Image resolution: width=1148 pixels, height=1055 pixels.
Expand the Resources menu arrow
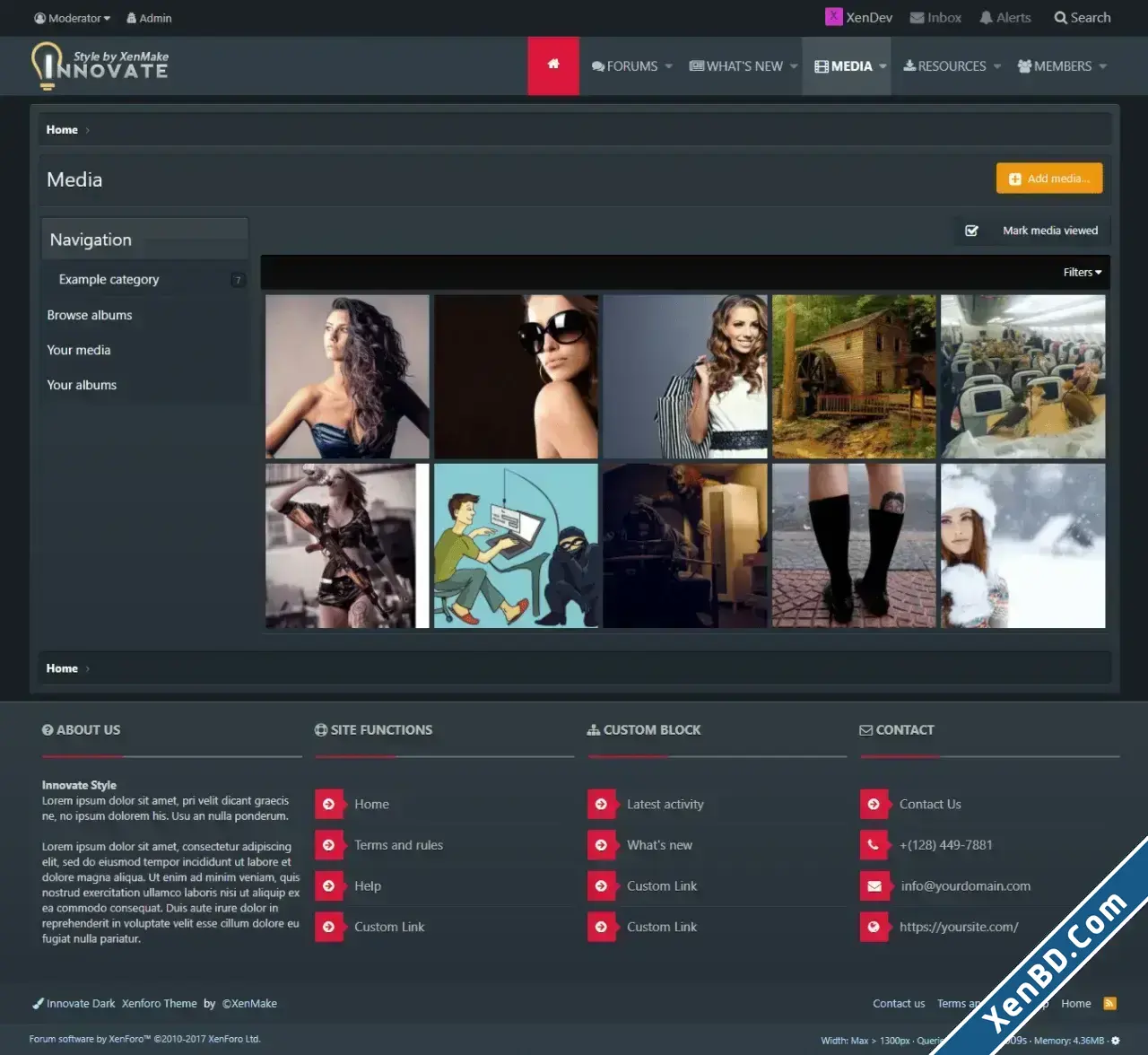coord(997,66)
